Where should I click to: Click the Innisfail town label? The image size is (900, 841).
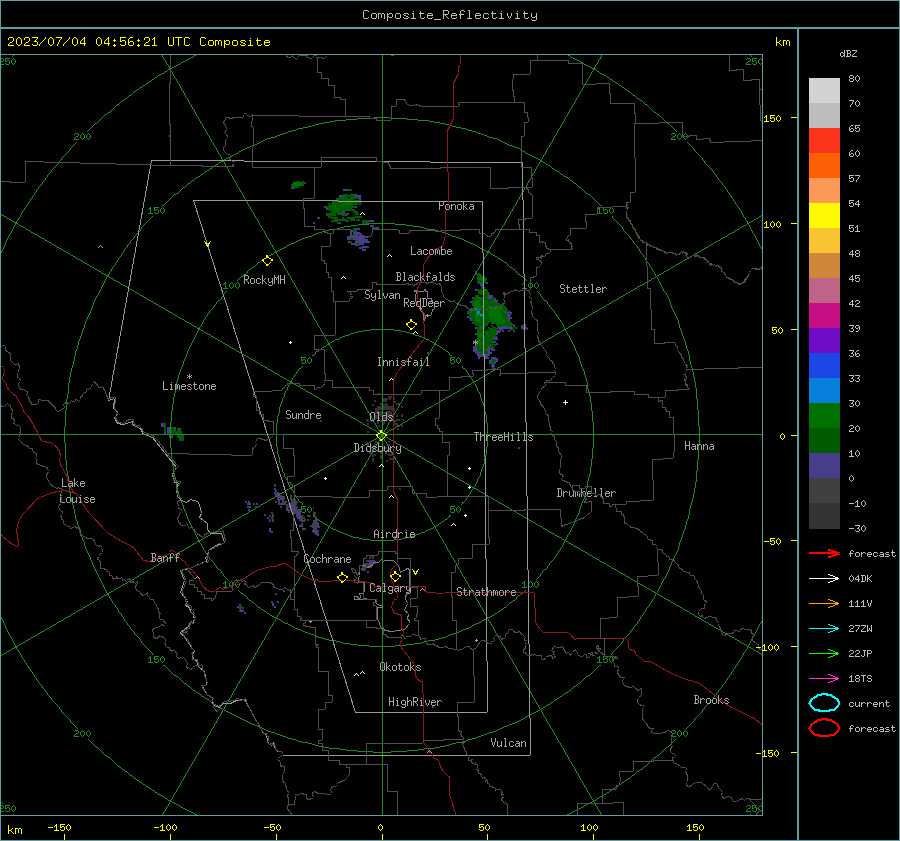click(x=403, y=362)
